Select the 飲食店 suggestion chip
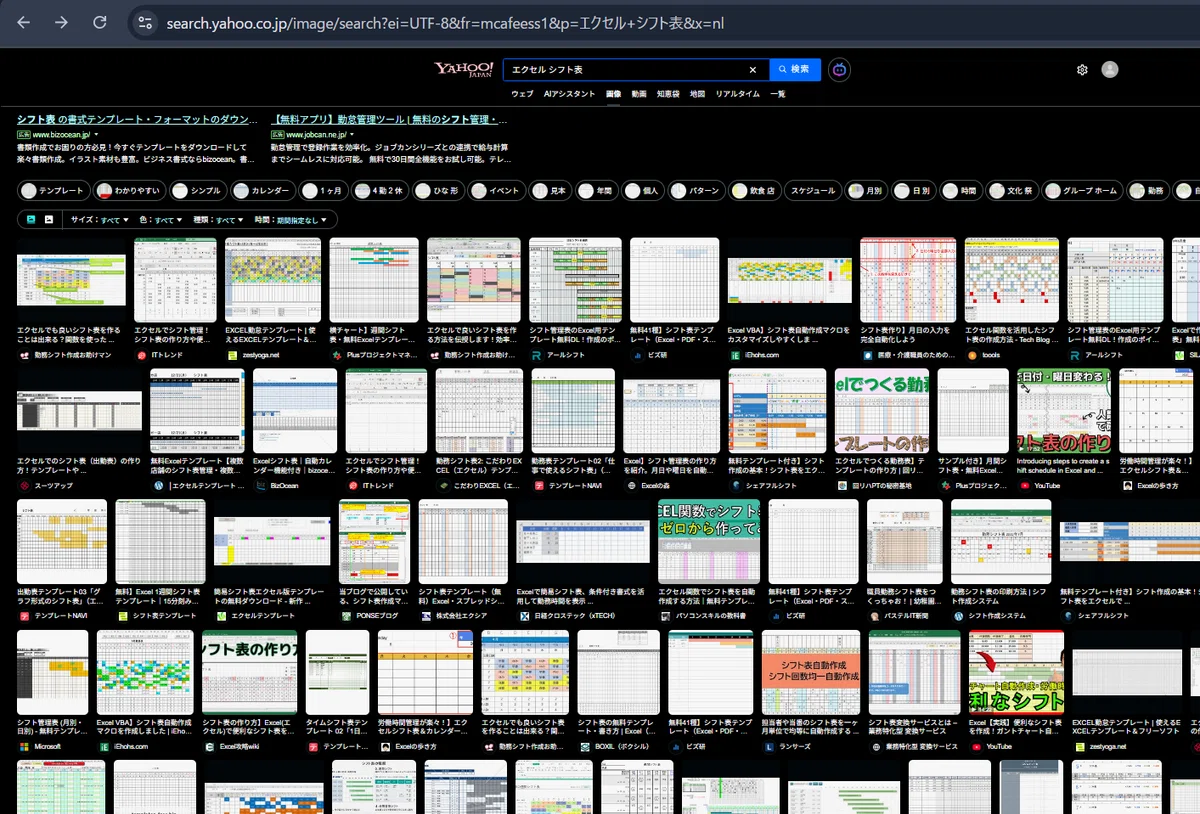Screen dimensions: 1200x814 754,190
